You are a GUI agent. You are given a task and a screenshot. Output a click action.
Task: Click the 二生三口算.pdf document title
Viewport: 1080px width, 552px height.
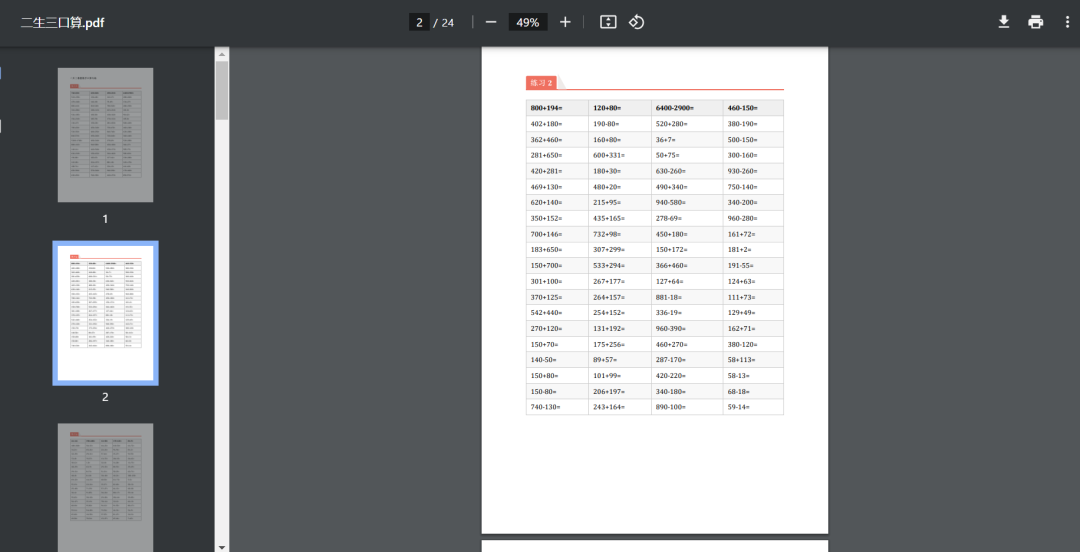(x=63, y=23)
